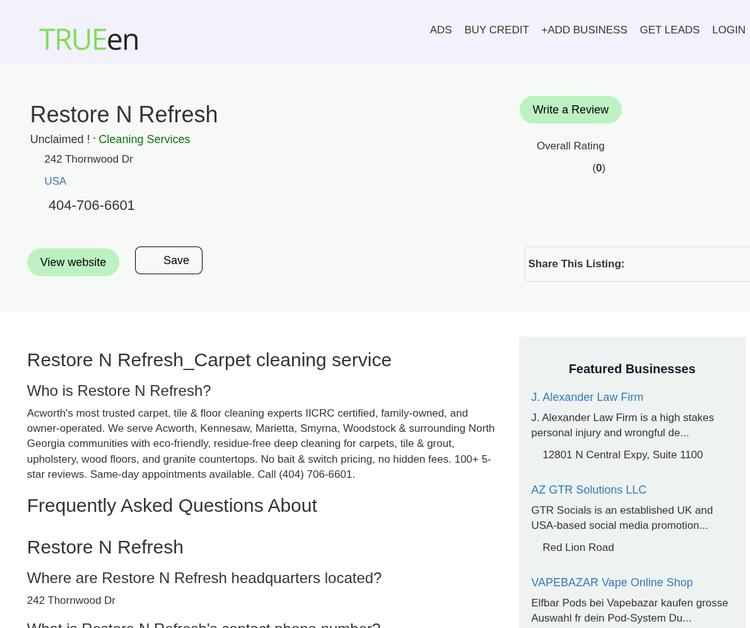Open the LOGIN page
The height and width of the screenshot is (628, 750).
pyautogui.click(x=728, y=30)
